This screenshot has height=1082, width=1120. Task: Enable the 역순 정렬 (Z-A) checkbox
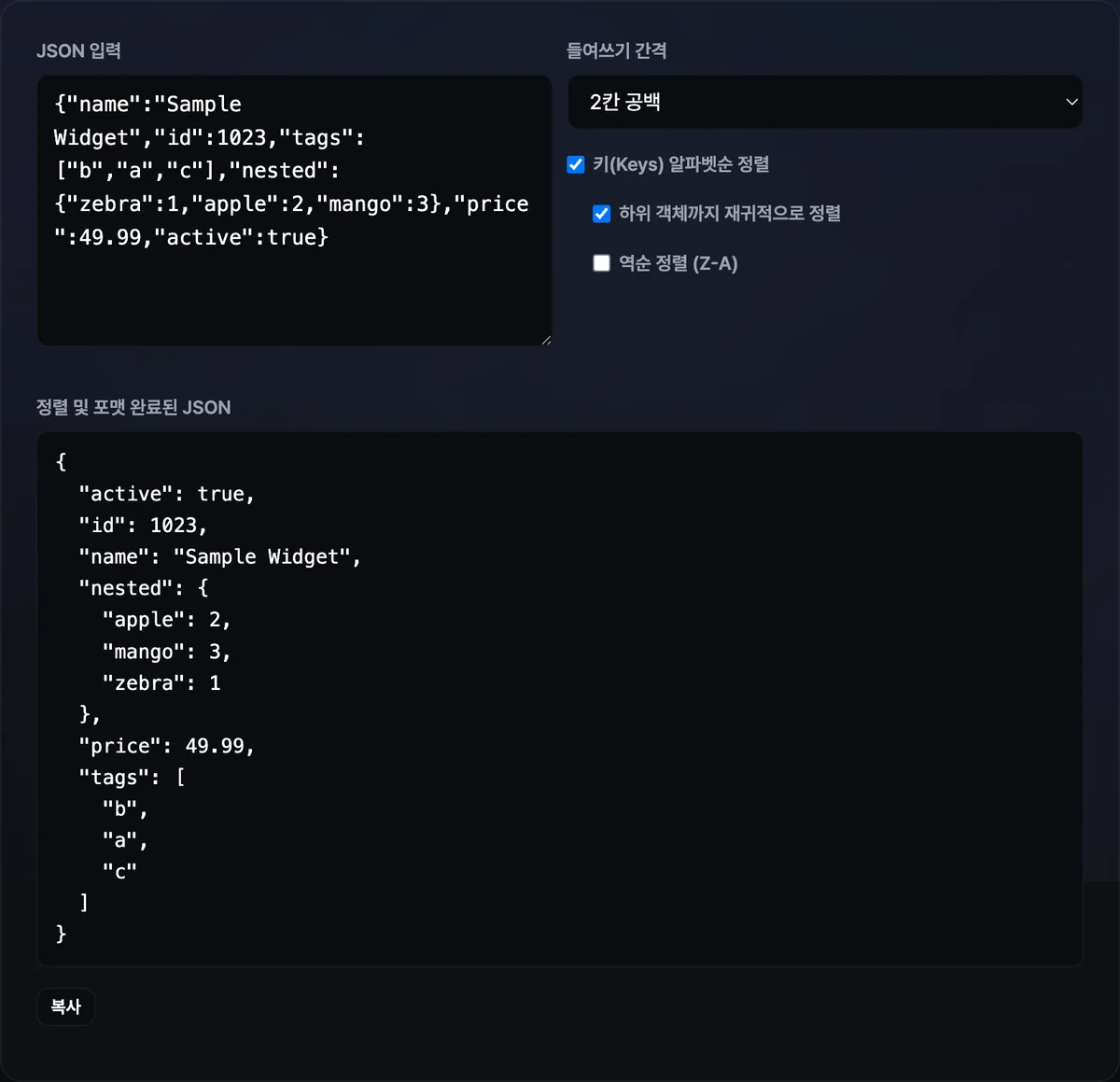[602, 263]
